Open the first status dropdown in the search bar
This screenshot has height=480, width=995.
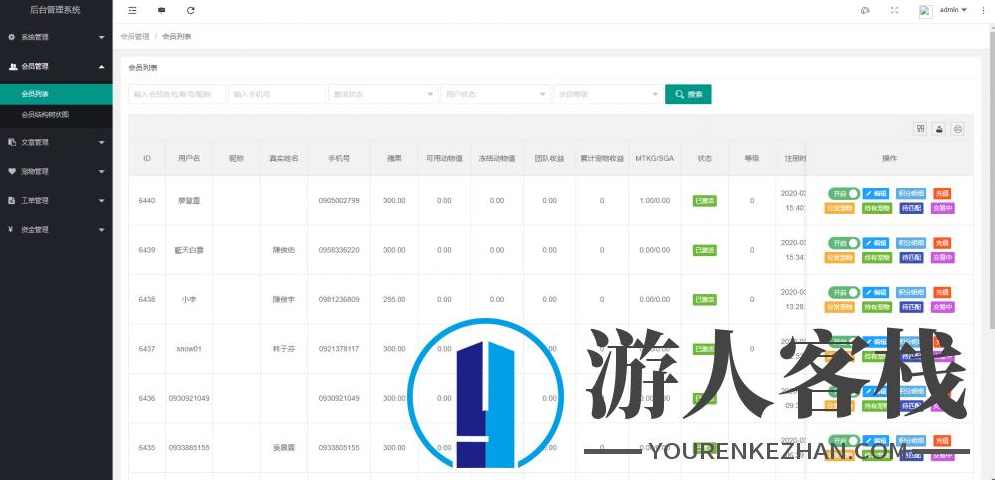pyautogui.click(x=383, y=94)
